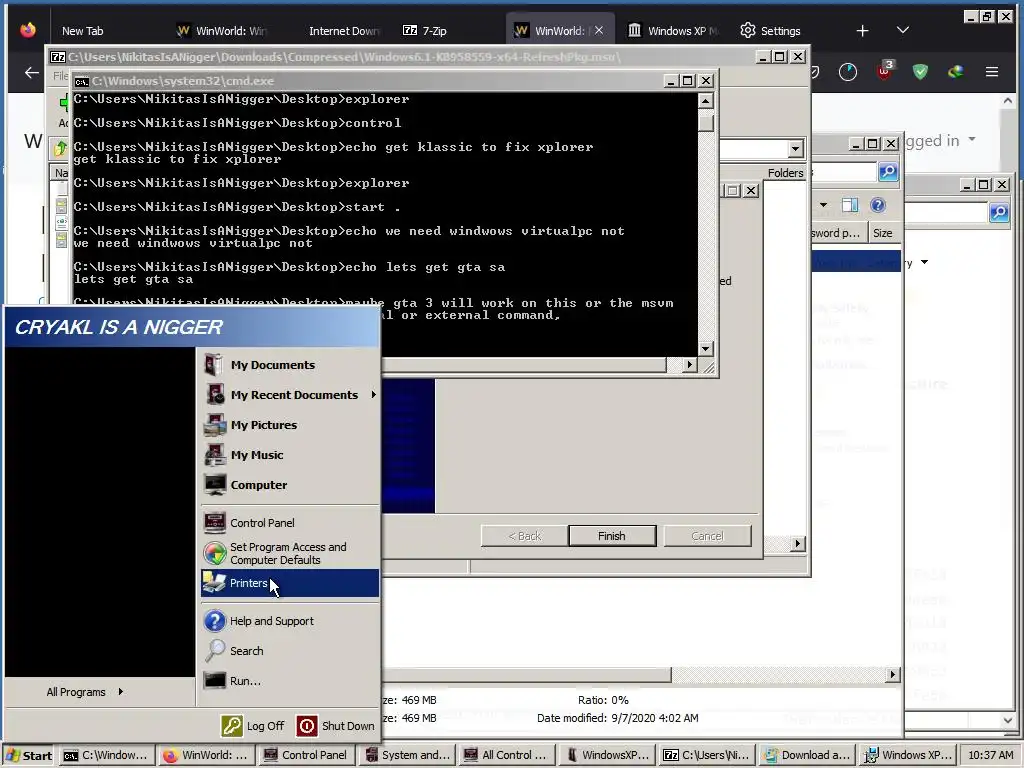Open the Firefox hamburger menu

coord(992,72)
